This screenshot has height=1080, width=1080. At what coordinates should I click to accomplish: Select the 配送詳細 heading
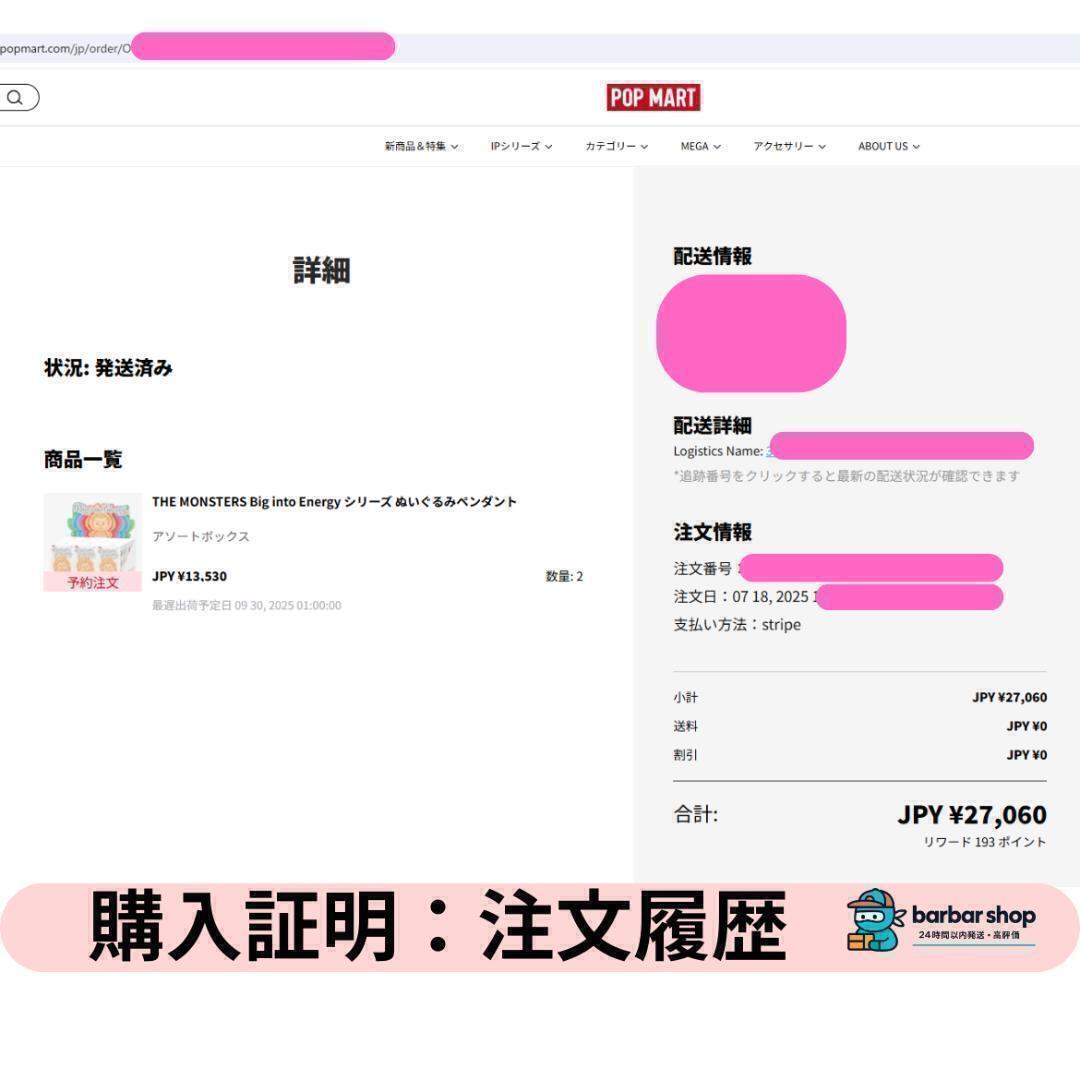(x=712, y=425)
